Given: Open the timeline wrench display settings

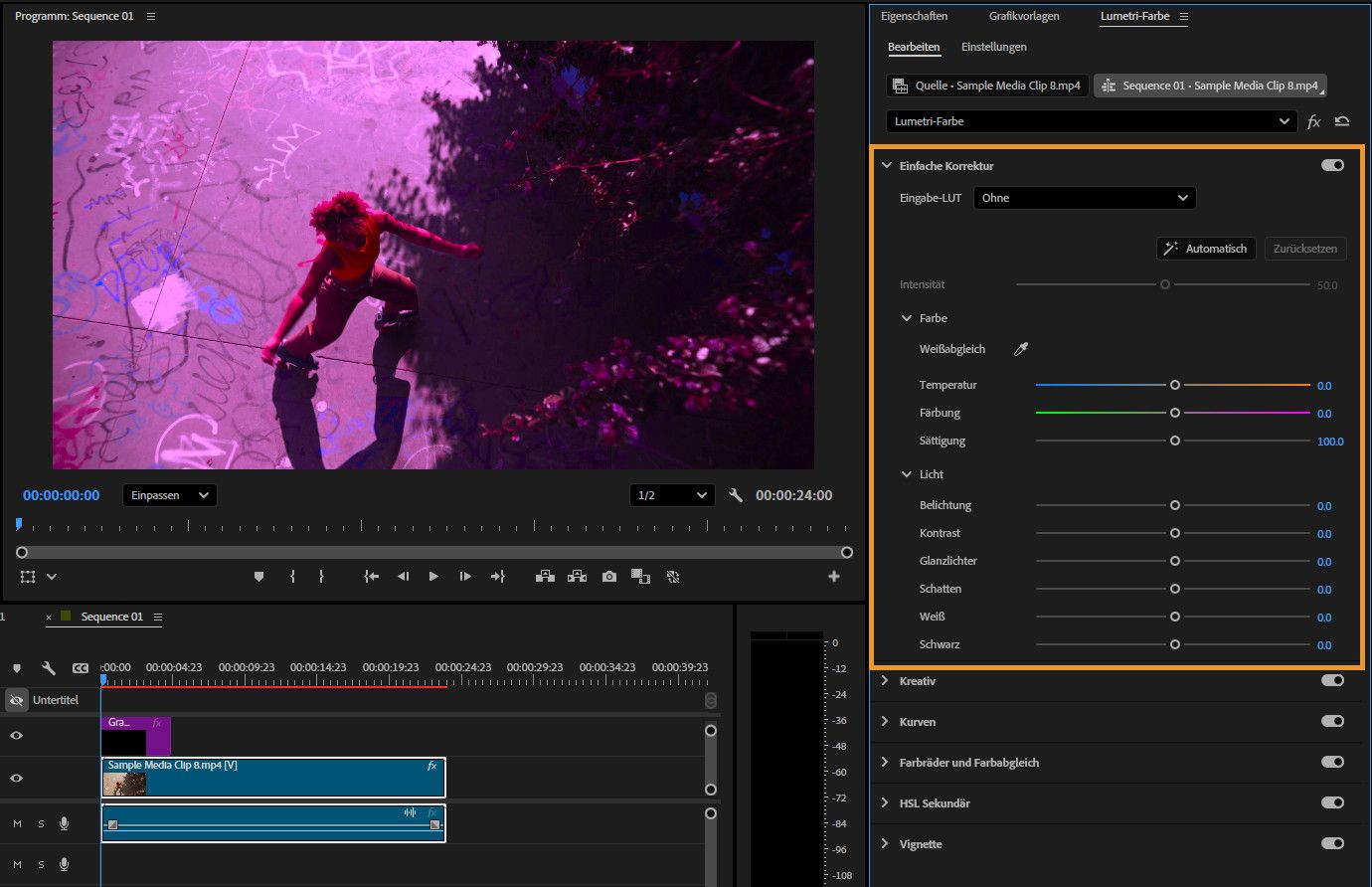Looking at the screenshot, I should click(x=48, y=668).
